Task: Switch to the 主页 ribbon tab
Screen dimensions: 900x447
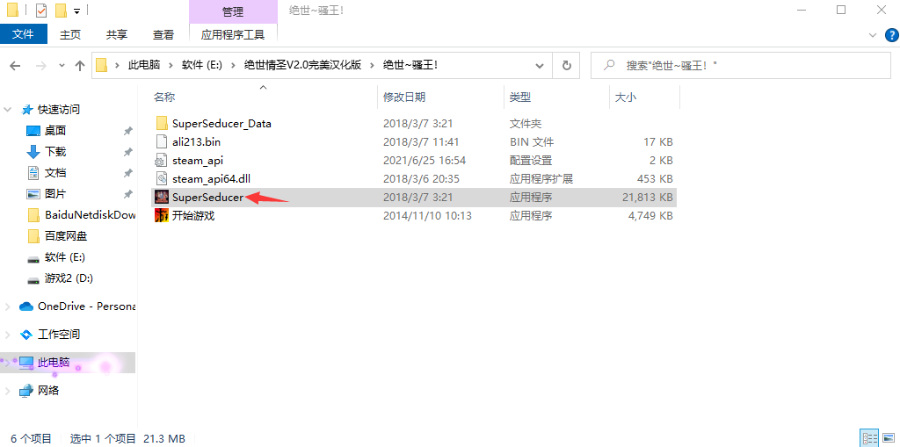Action: 70,35
